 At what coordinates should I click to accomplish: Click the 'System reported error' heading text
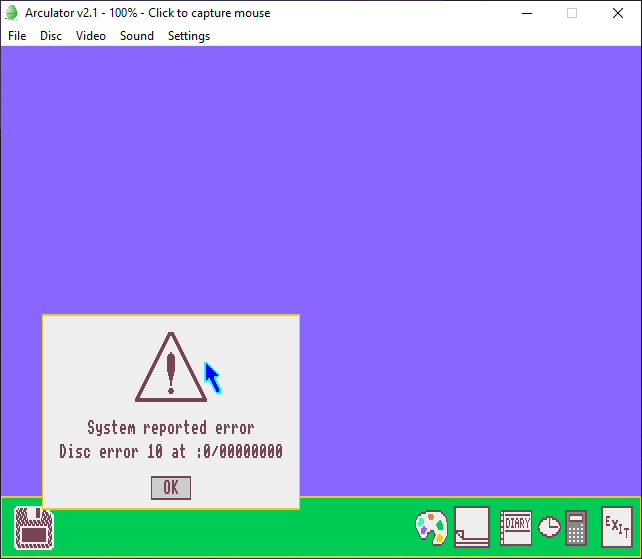[x=171, y=428]
